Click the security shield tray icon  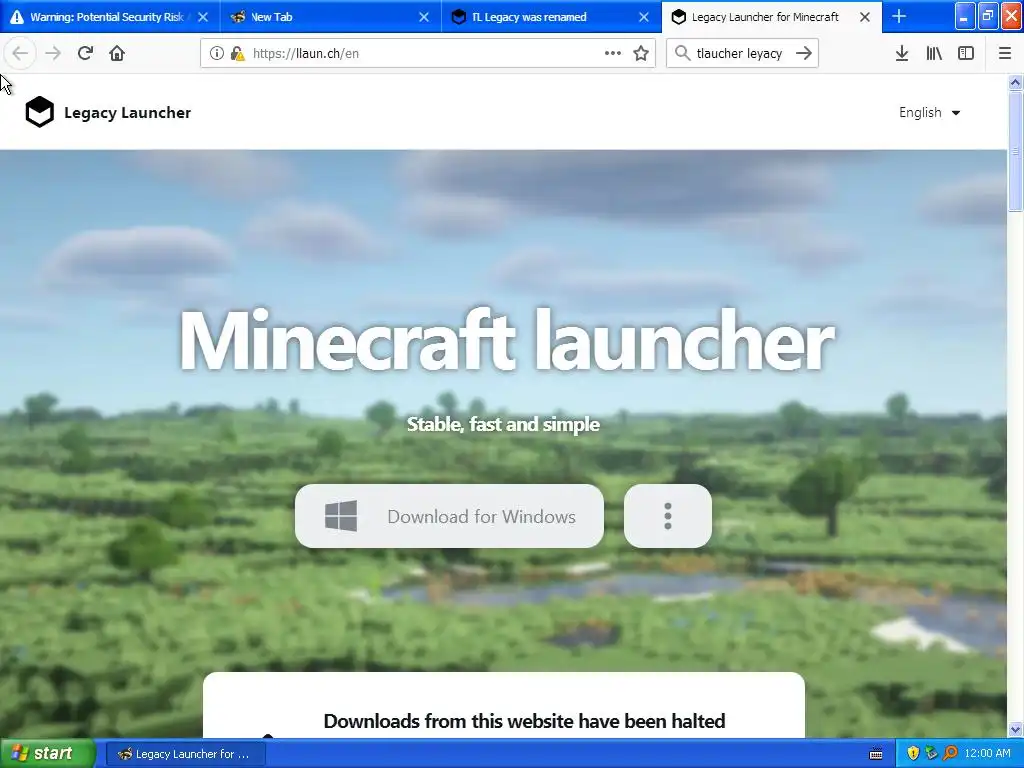(913, 754)
